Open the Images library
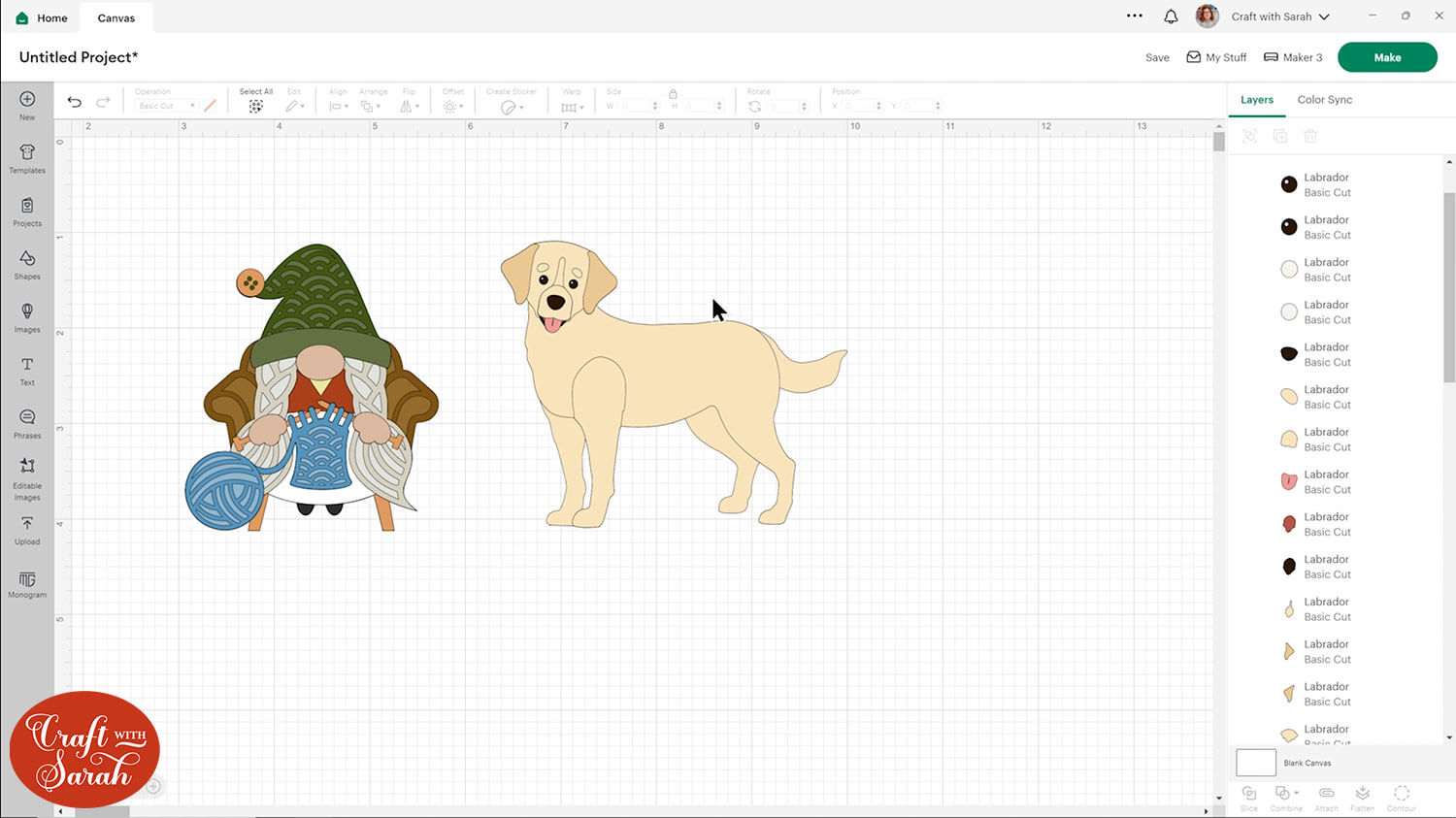The image size is (1456, 818). [27, 317]
